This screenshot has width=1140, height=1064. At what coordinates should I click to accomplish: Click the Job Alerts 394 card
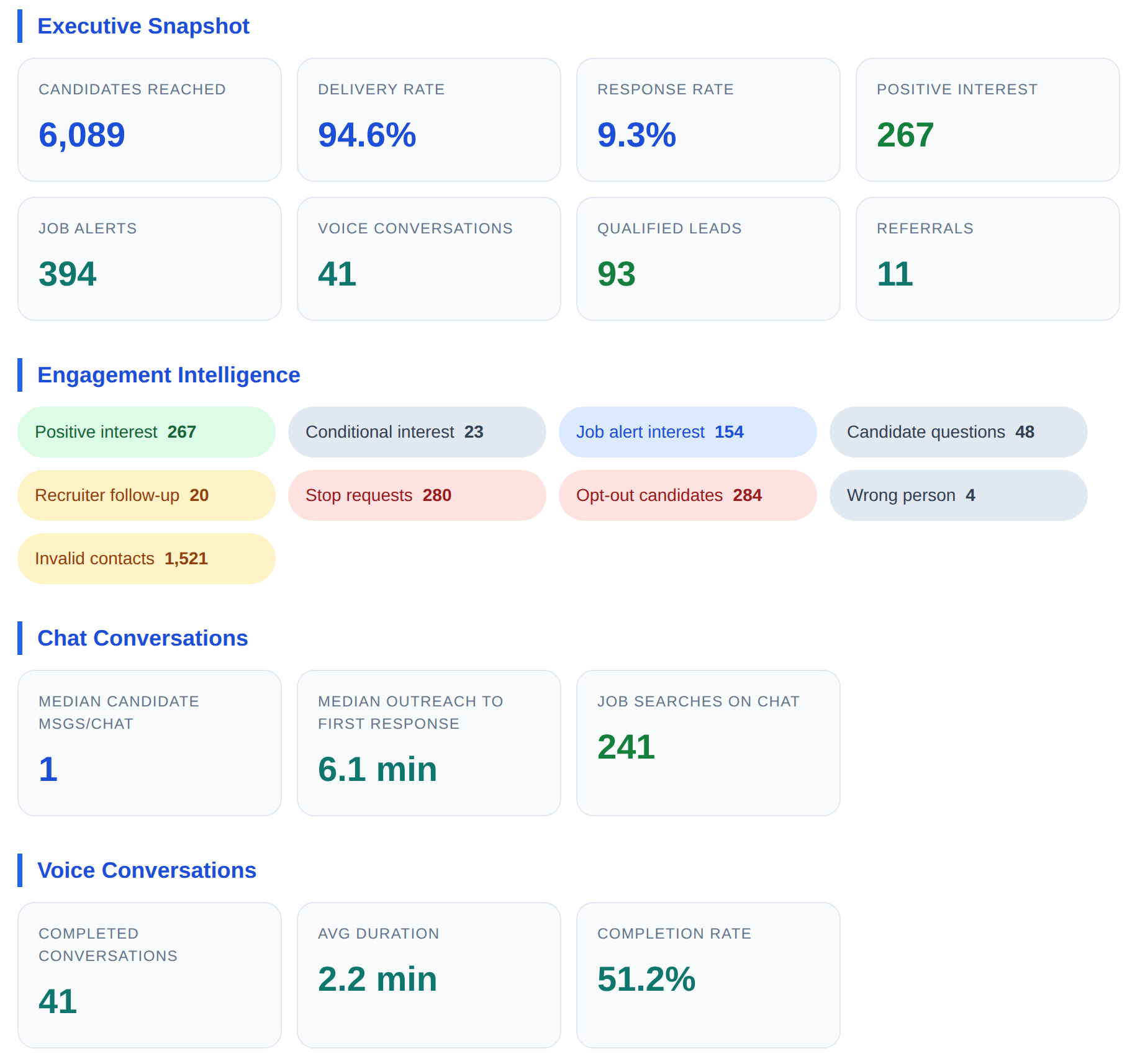[x=150, y=259]
